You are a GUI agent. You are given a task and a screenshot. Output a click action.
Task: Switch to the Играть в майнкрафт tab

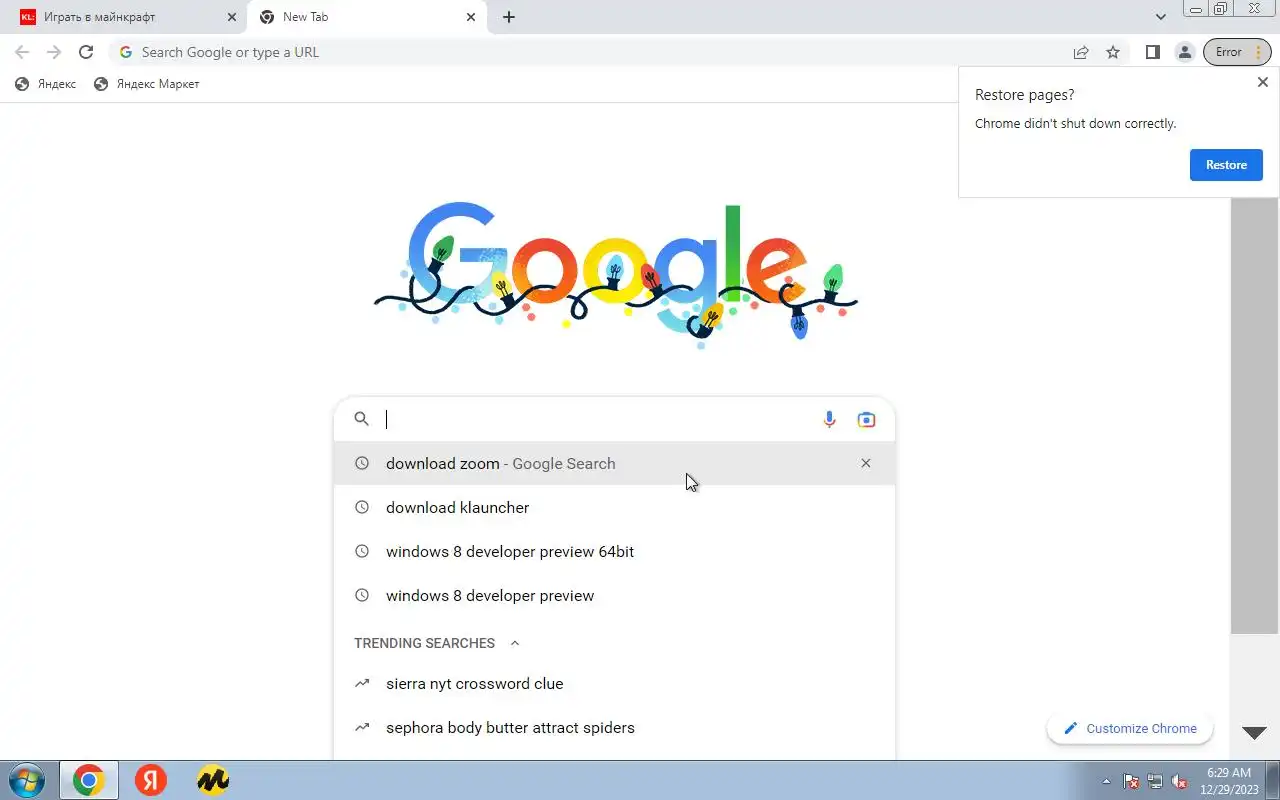point(127,17)
